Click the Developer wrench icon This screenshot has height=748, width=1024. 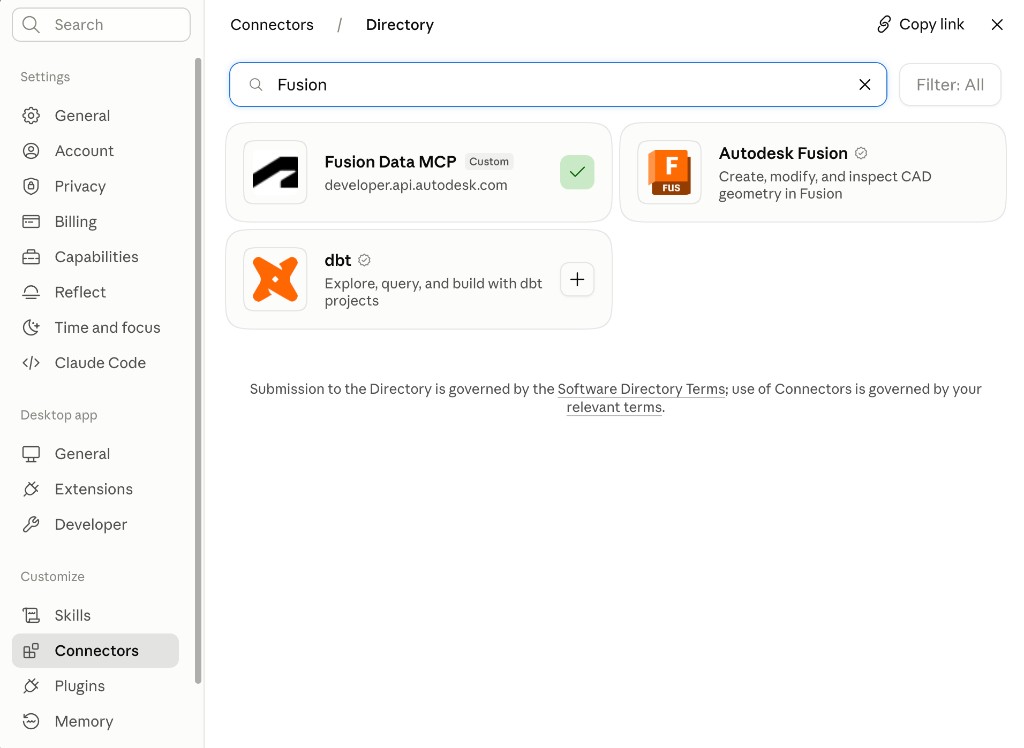(x=31, y=525)
